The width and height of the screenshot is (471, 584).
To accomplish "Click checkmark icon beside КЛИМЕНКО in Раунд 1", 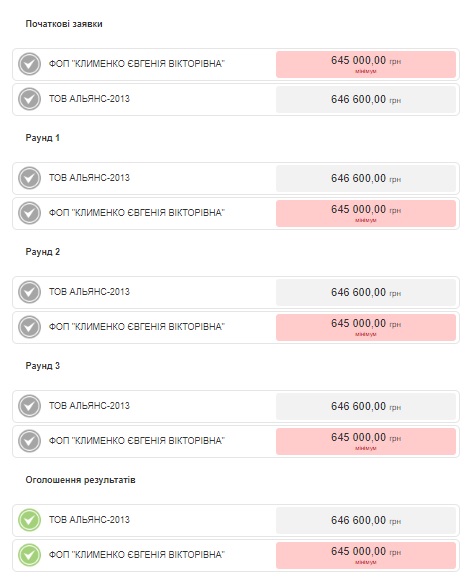I will pyautogui.click(x=29, y=213).
